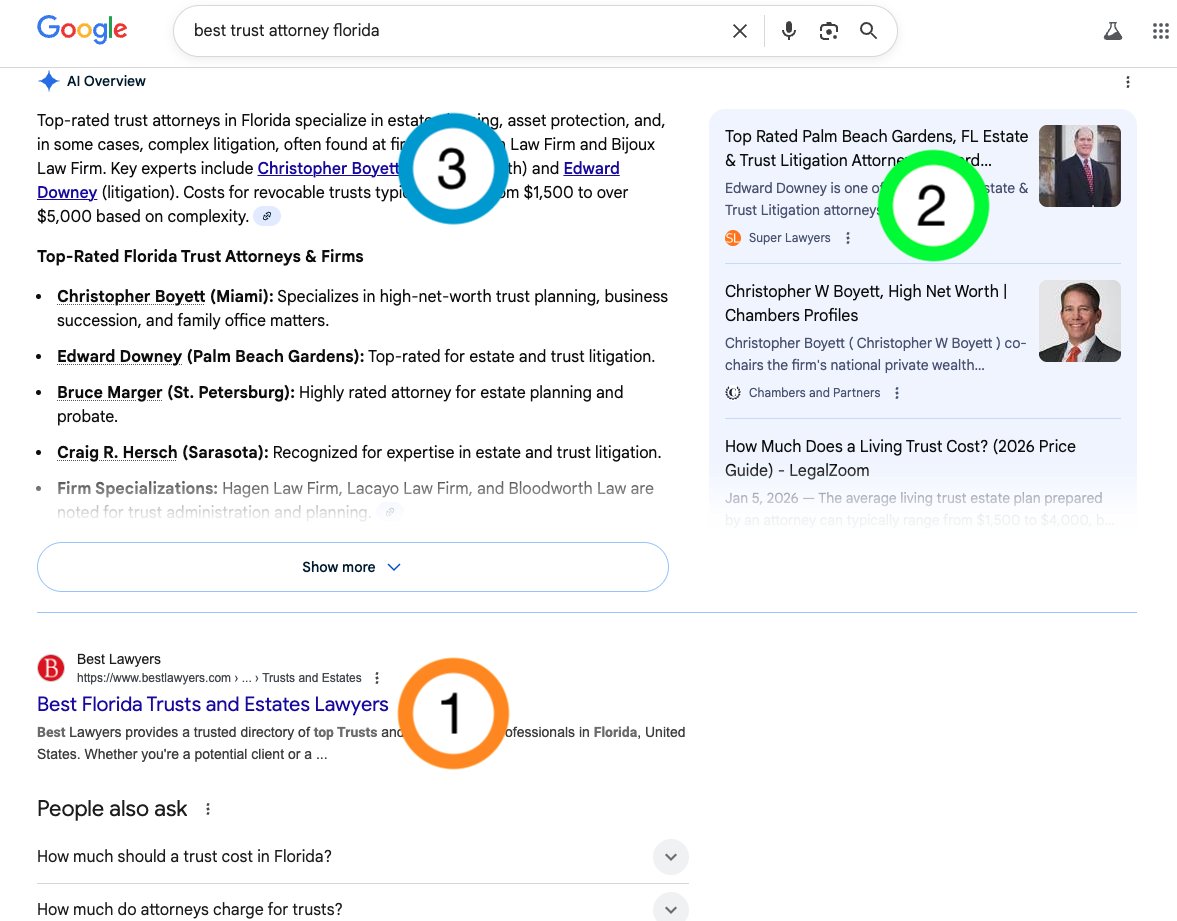Click the 'People also ask' heading
1177x921 pixels.
(x=112, y=808)
